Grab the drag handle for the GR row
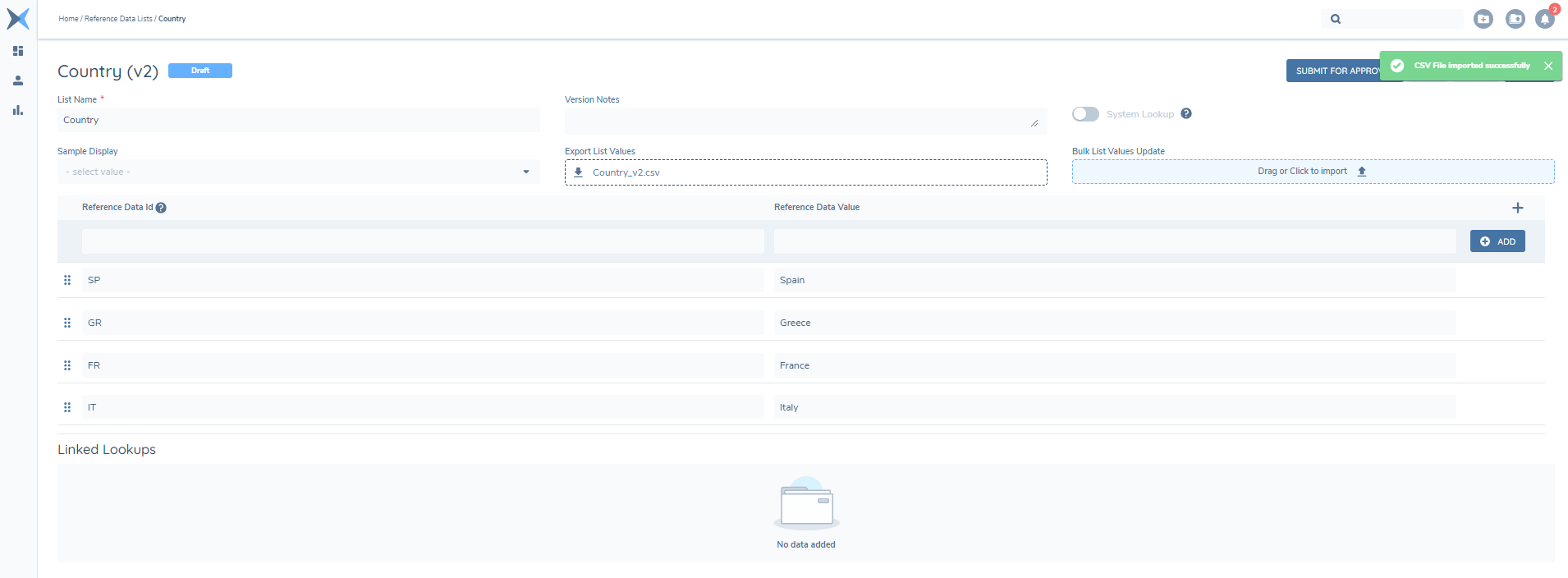 pyautogui.click(x=67, y=323)
